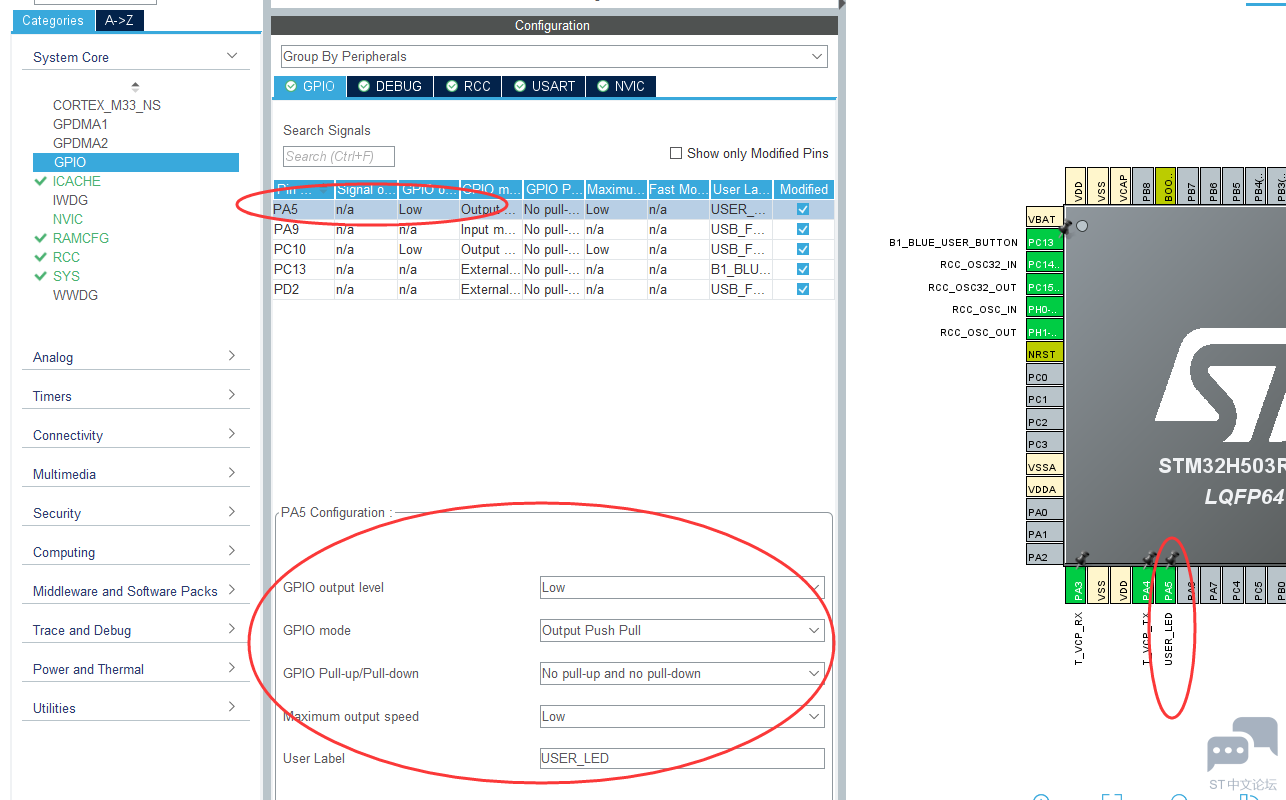The width and height of the screenshot is (1286, 800).
Task: Sort table by the Modified column header
Action: tap(804, 189)
